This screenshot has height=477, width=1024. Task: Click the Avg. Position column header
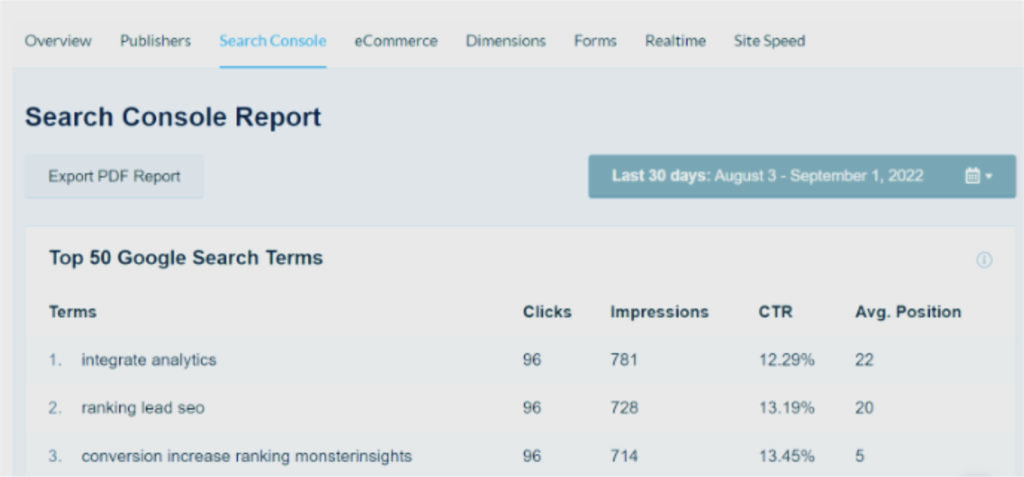[x=908, y=312]
